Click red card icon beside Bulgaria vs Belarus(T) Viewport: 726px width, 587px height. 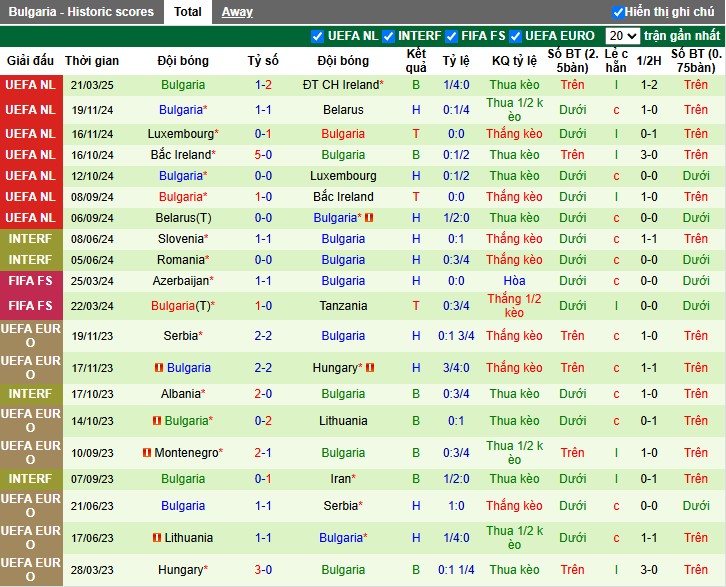click(x=369, y=217)
